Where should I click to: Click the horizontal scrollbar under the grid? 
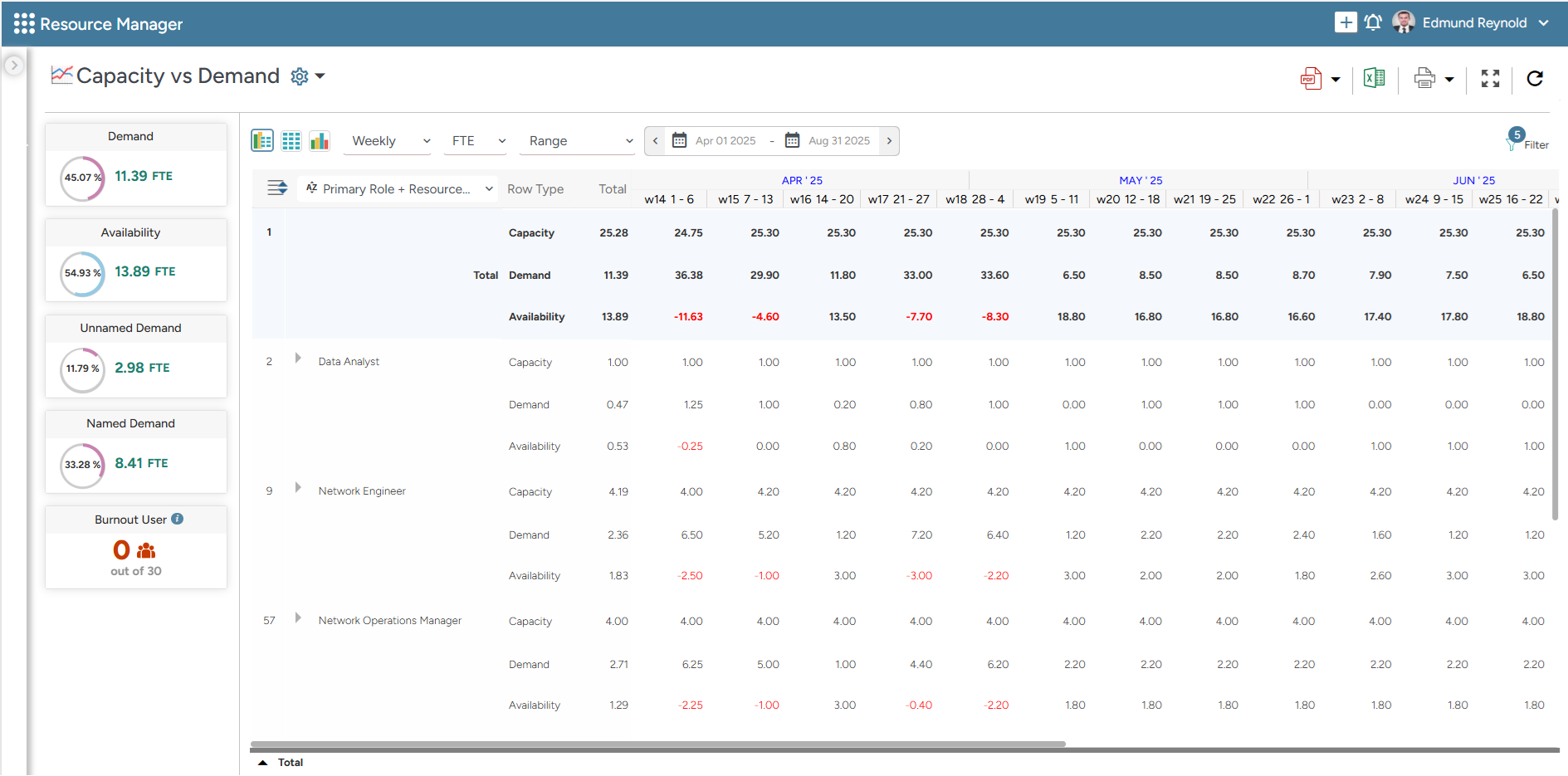(657, 744)
